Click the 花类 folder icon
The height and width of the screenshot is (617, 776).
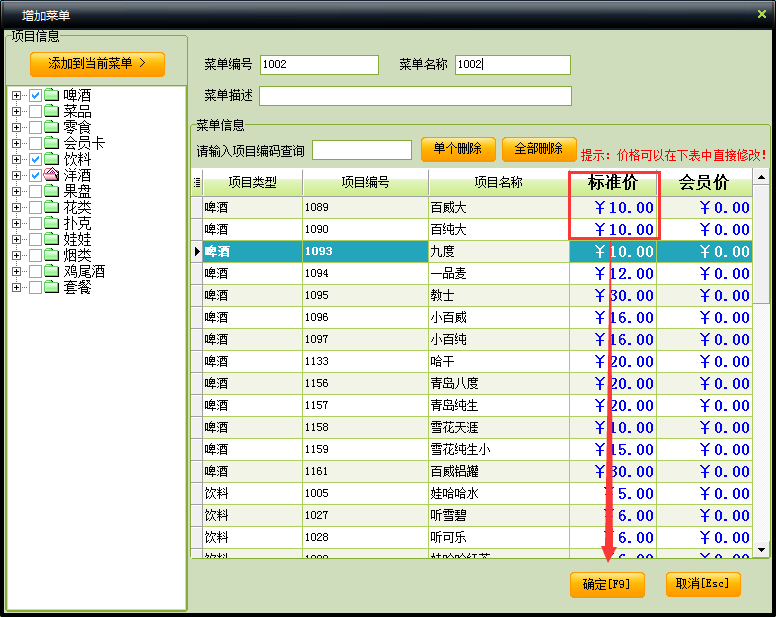point(51,207)
